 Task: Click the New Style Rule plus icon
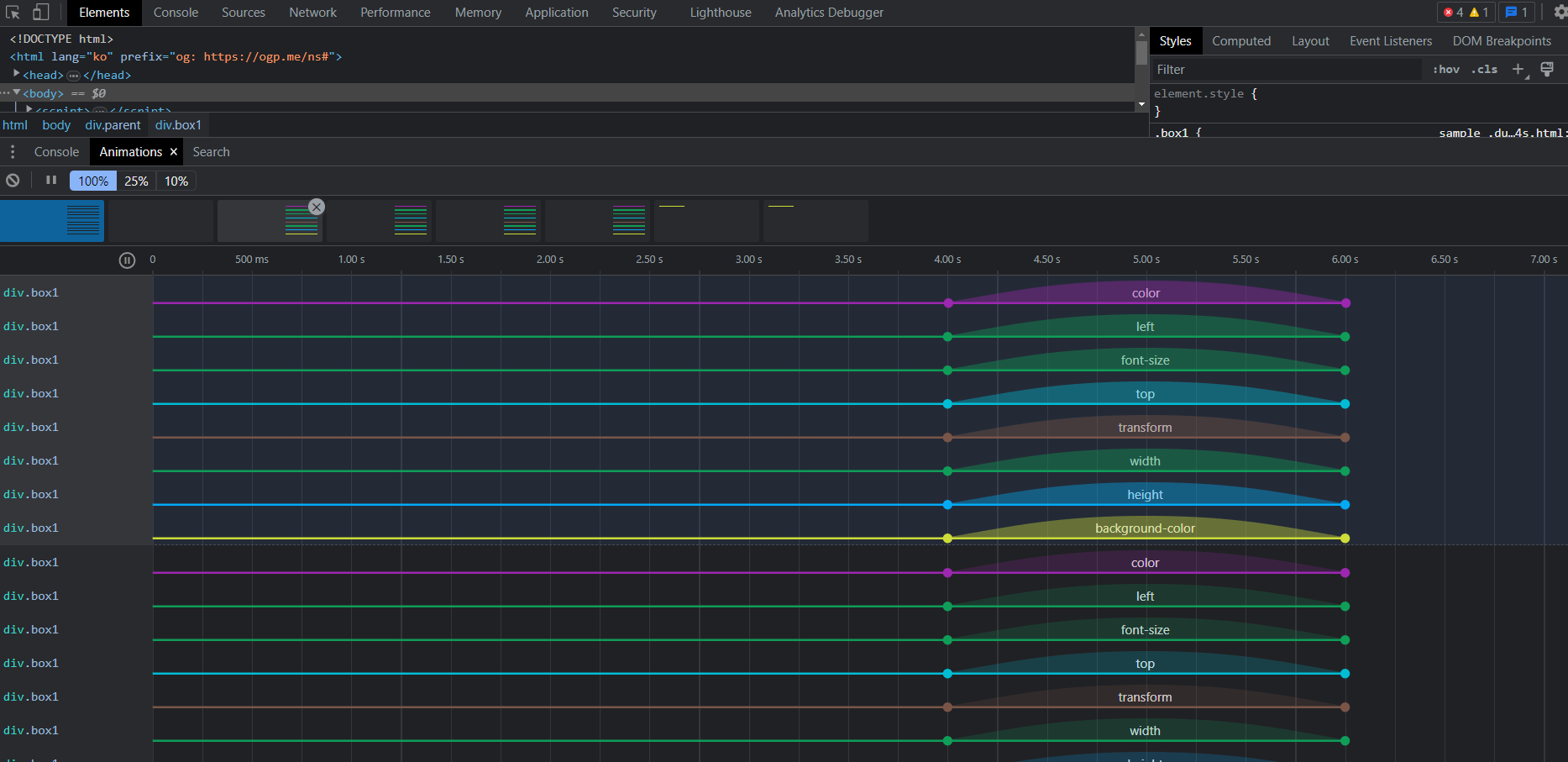(x=1518, y=70)
